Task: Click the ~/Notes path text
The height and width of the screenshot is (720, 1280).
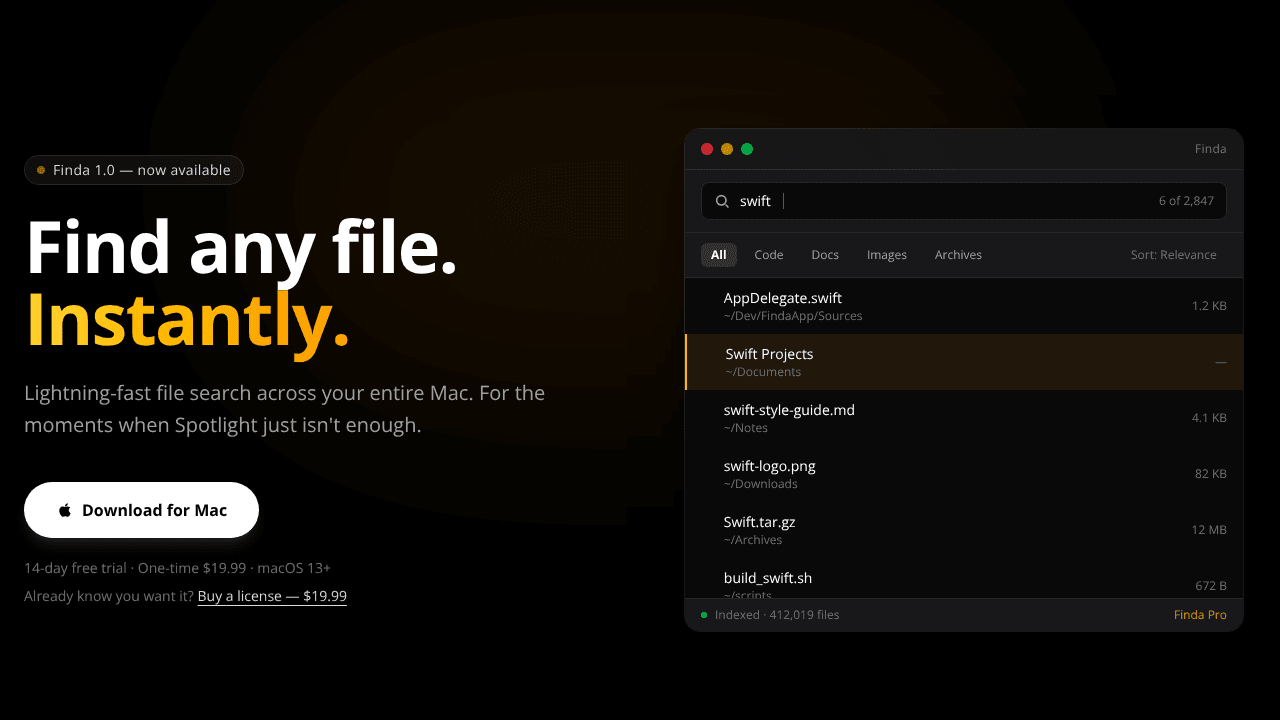Action: pos(746,428)
